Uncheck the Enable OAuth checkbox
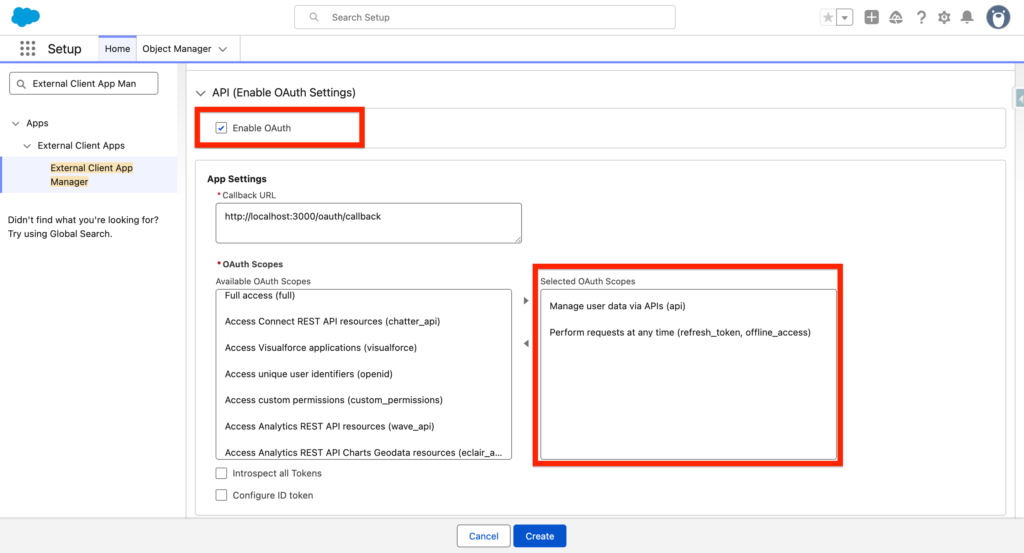This screenshot has width=1024, height=553. 221,128
